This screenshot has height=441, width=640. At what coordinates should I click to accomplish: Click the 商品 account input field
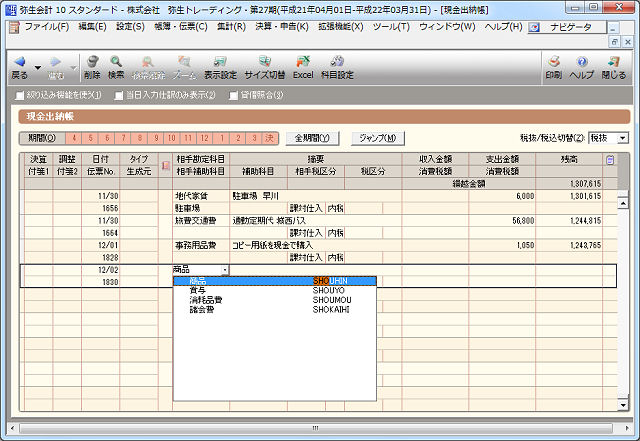[198, 270]
